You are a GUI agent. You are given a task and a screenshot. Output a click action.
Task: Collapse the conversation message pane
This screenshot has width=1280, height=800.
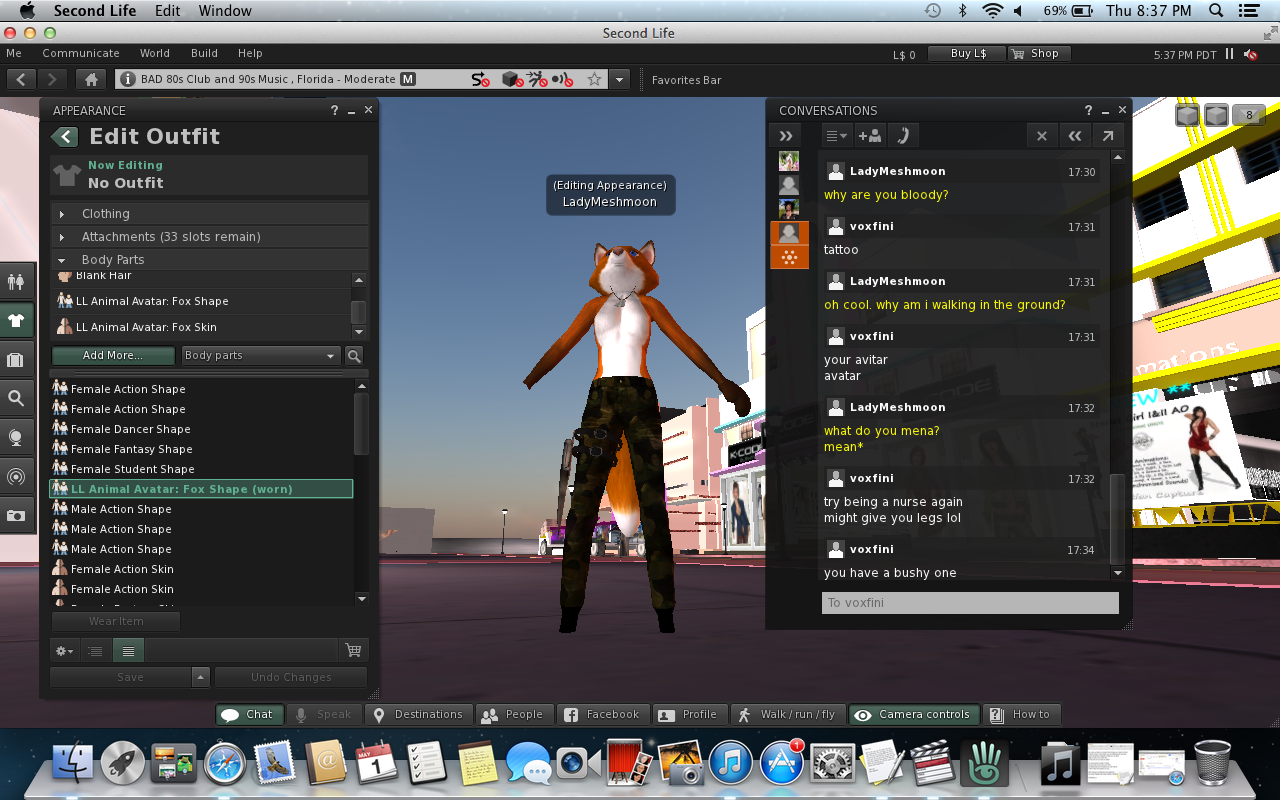coord(1075,136)
